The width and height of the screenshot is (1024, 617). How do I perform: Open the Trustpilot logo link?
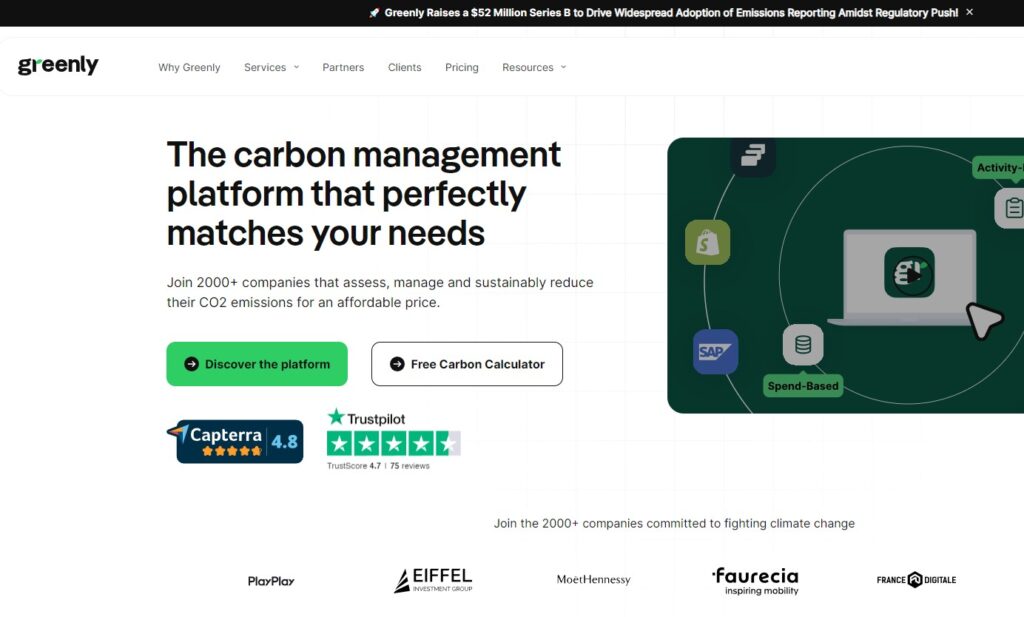(366, 418)
